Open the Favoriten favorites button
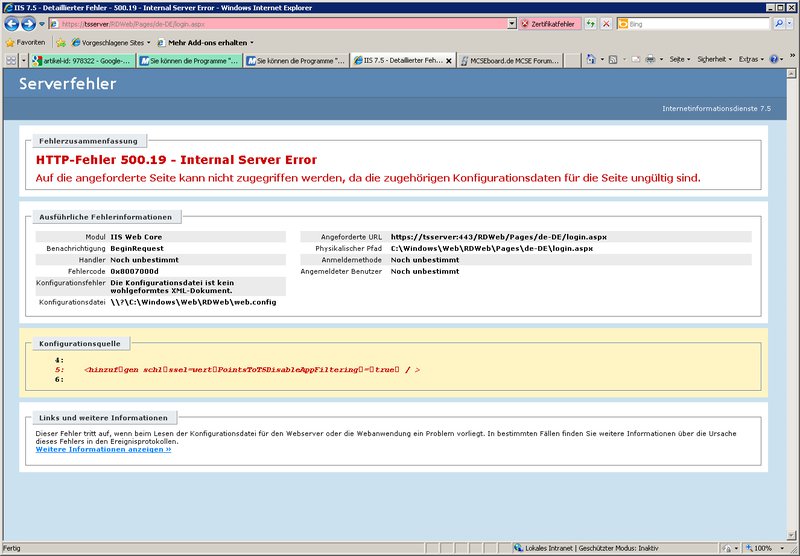 point(26,43)
